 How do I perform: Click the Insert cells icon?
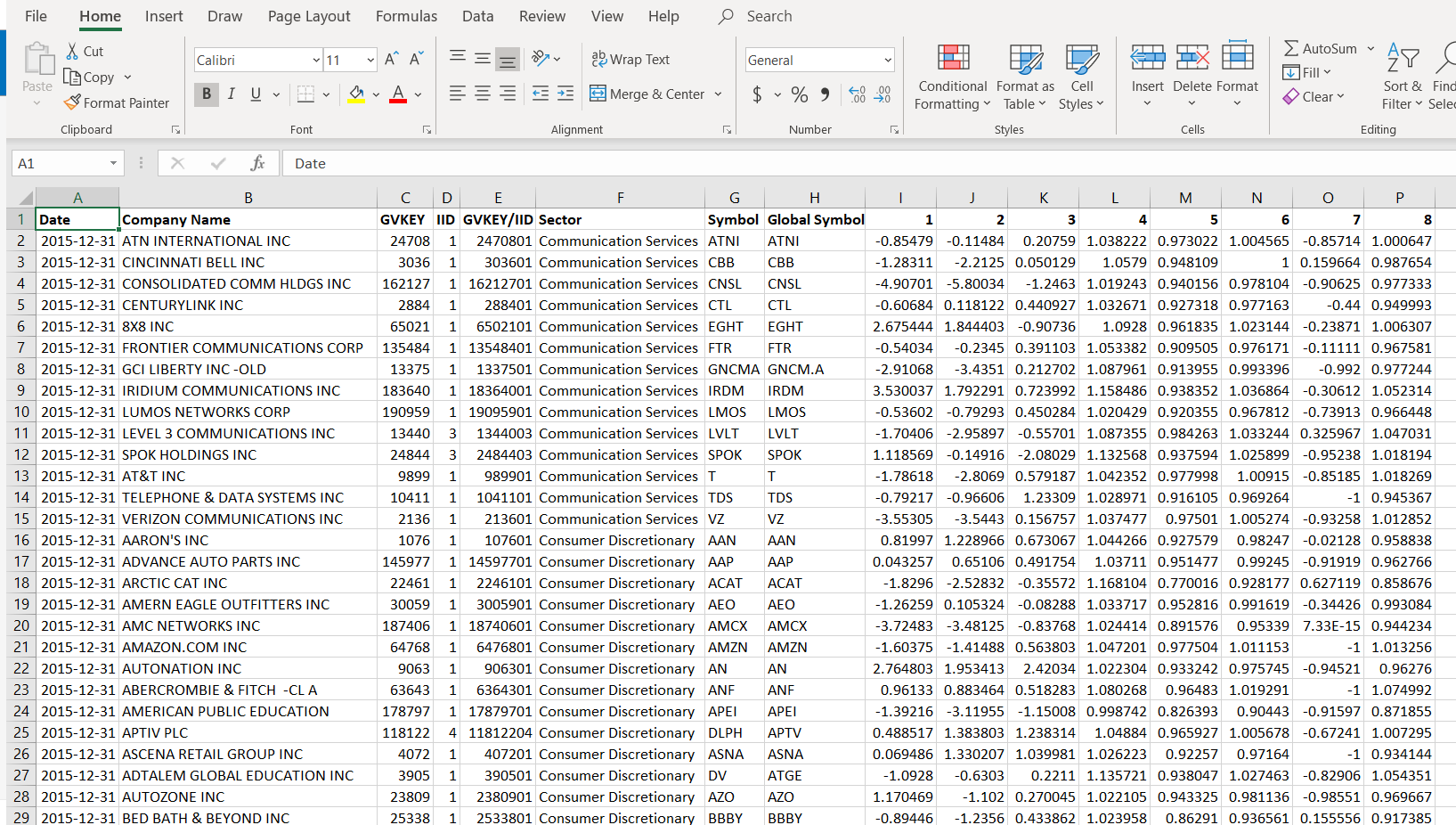coord(1148,58)
